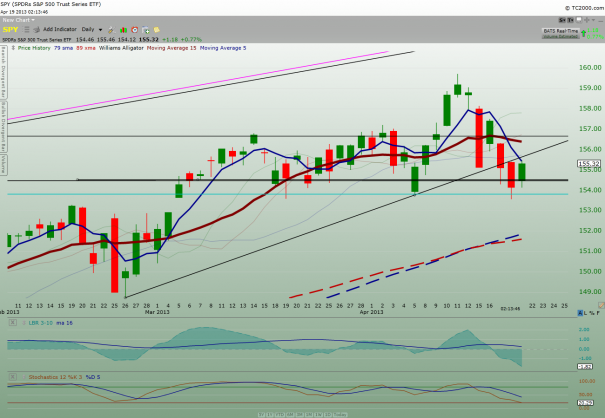Select the 89 xma legend label
This screenshot has width=605, height=418.
pyautogui.click(x=86, y=48)
